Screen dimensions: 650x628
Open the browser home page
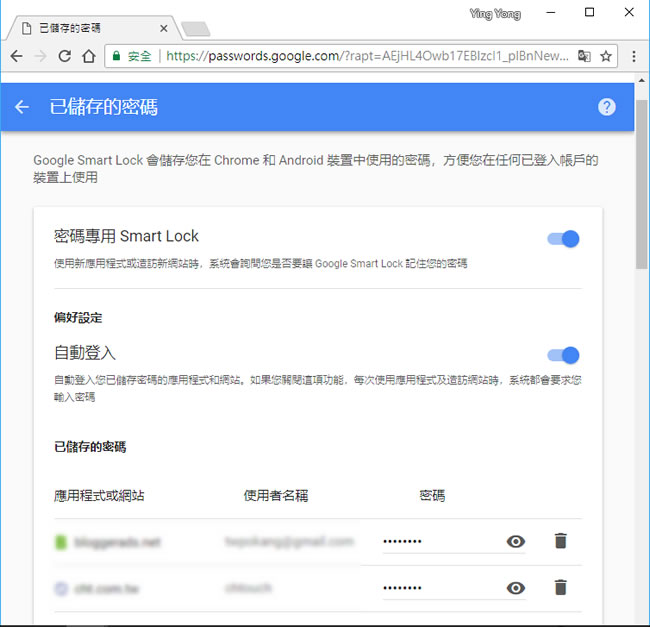(89, 56)
